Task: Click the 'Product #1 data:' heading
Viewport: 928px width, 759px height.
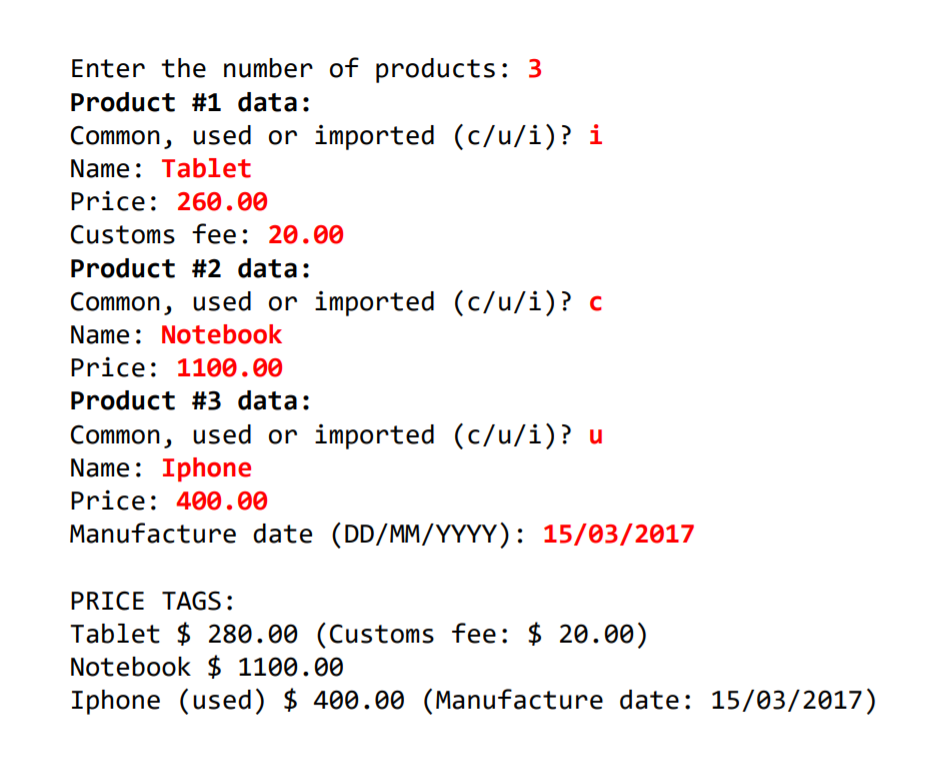Action: (x=191, y=103)
